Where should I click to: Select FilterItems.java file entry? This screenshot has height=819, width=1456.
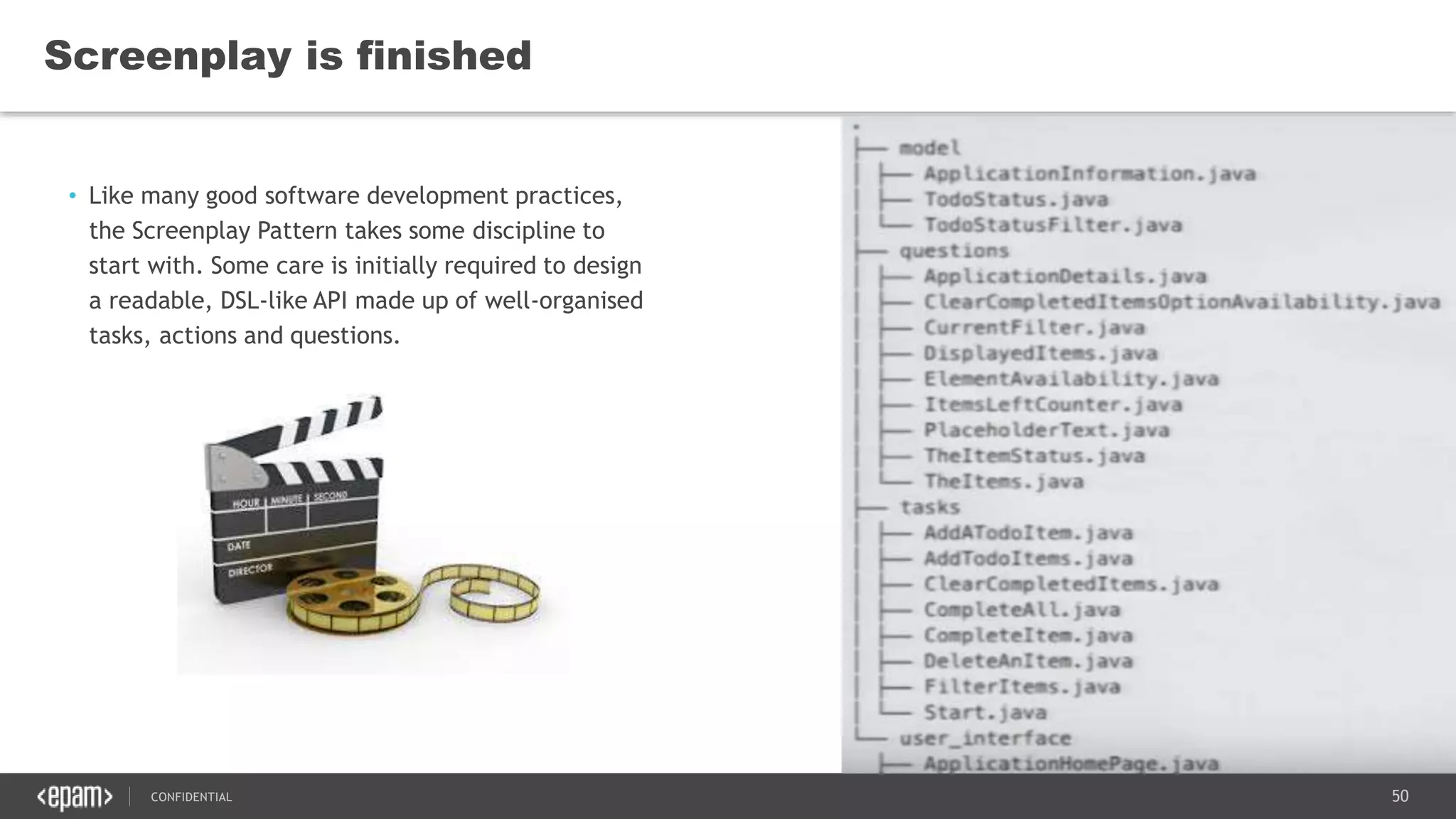click(x=1022, y=687)
